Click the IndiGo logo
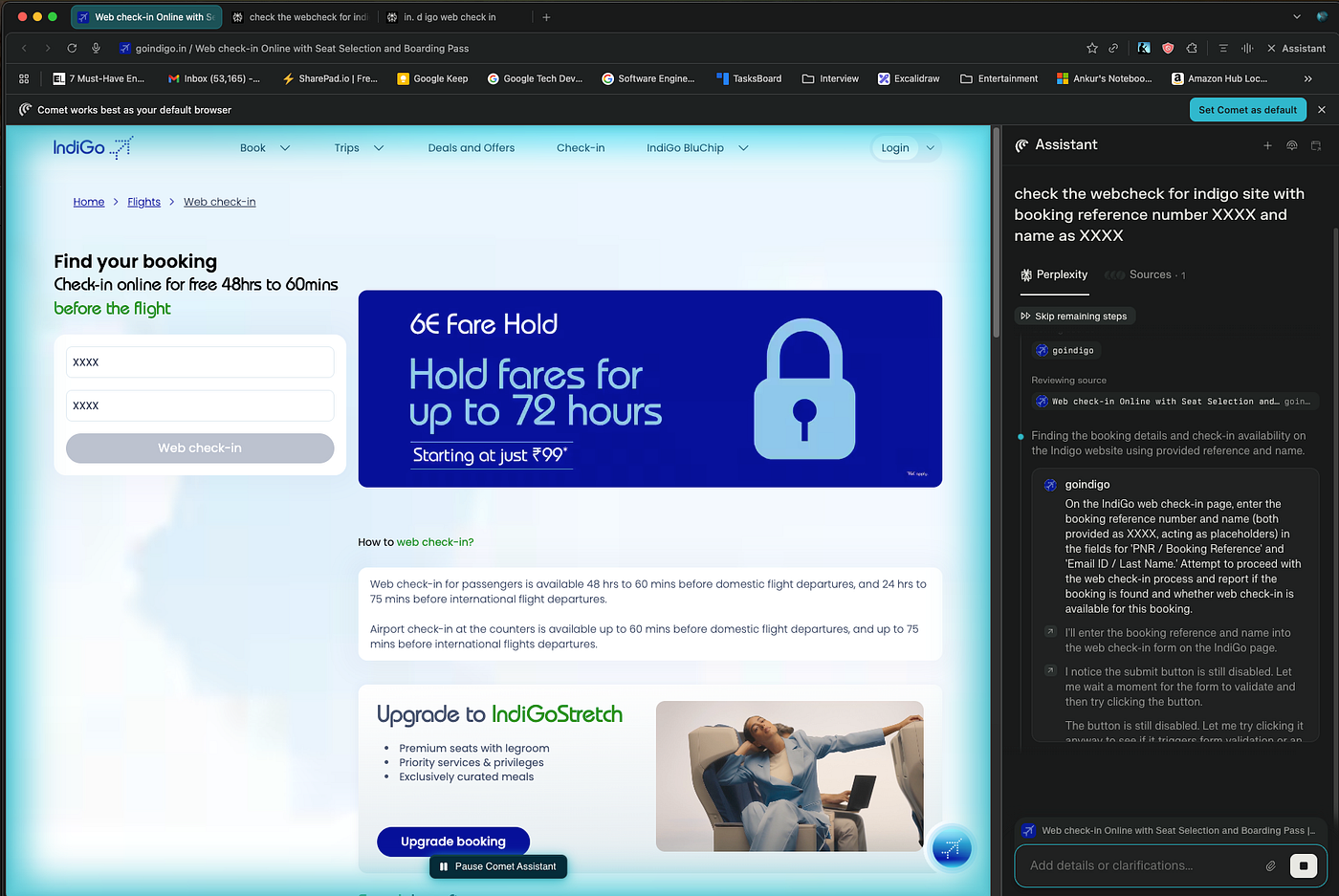The width and height of the screenshot is (1339, 896). point(93,147)
